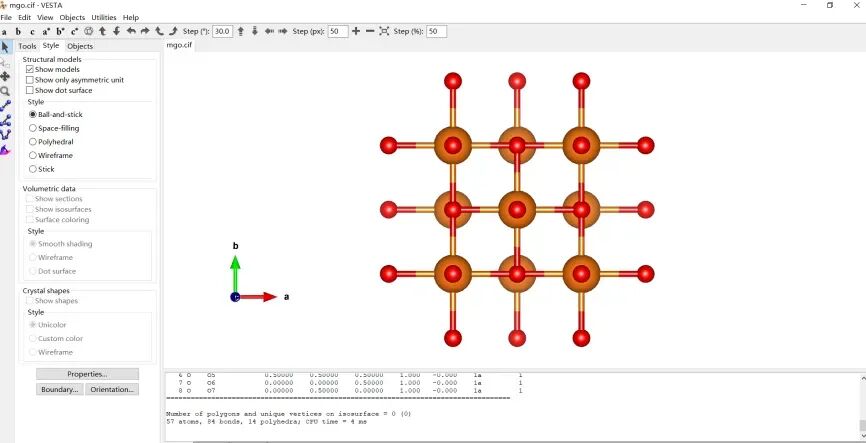866x443 pixels.
Task: Uncheck the Show models checkbox
Action: click(30, 69)
